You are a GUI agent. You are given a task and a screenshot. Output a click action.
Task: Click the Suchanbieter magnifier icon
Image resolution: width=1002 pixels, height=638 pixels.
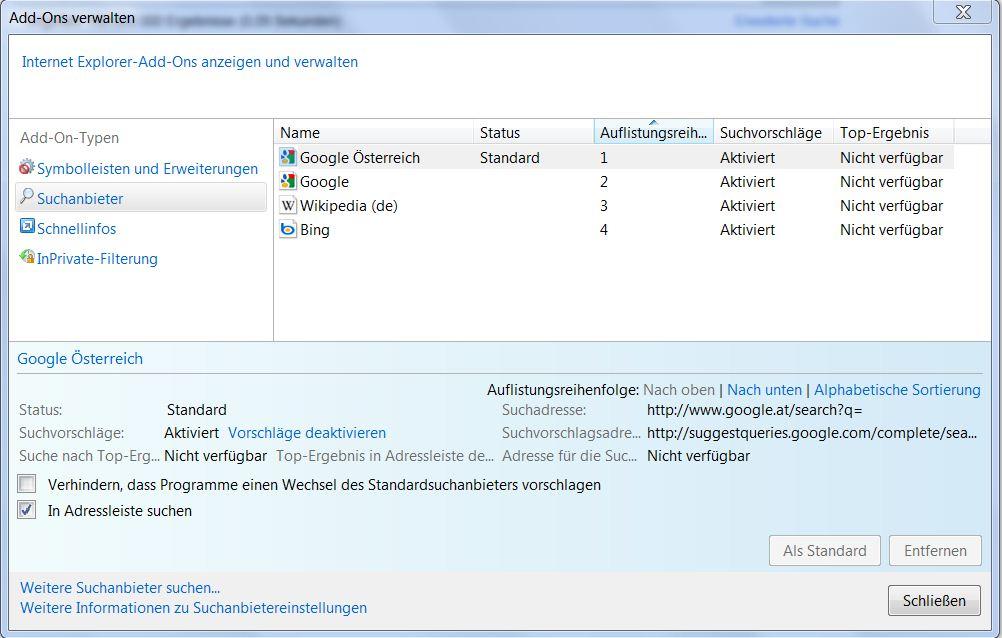coord(27,197)
